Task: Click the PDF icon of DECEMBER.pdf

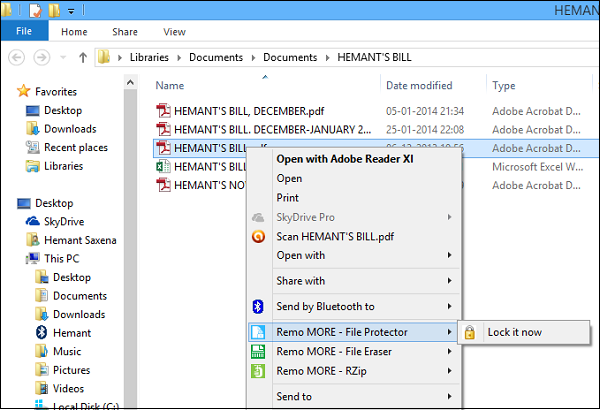Action: [x=163, y=111]
